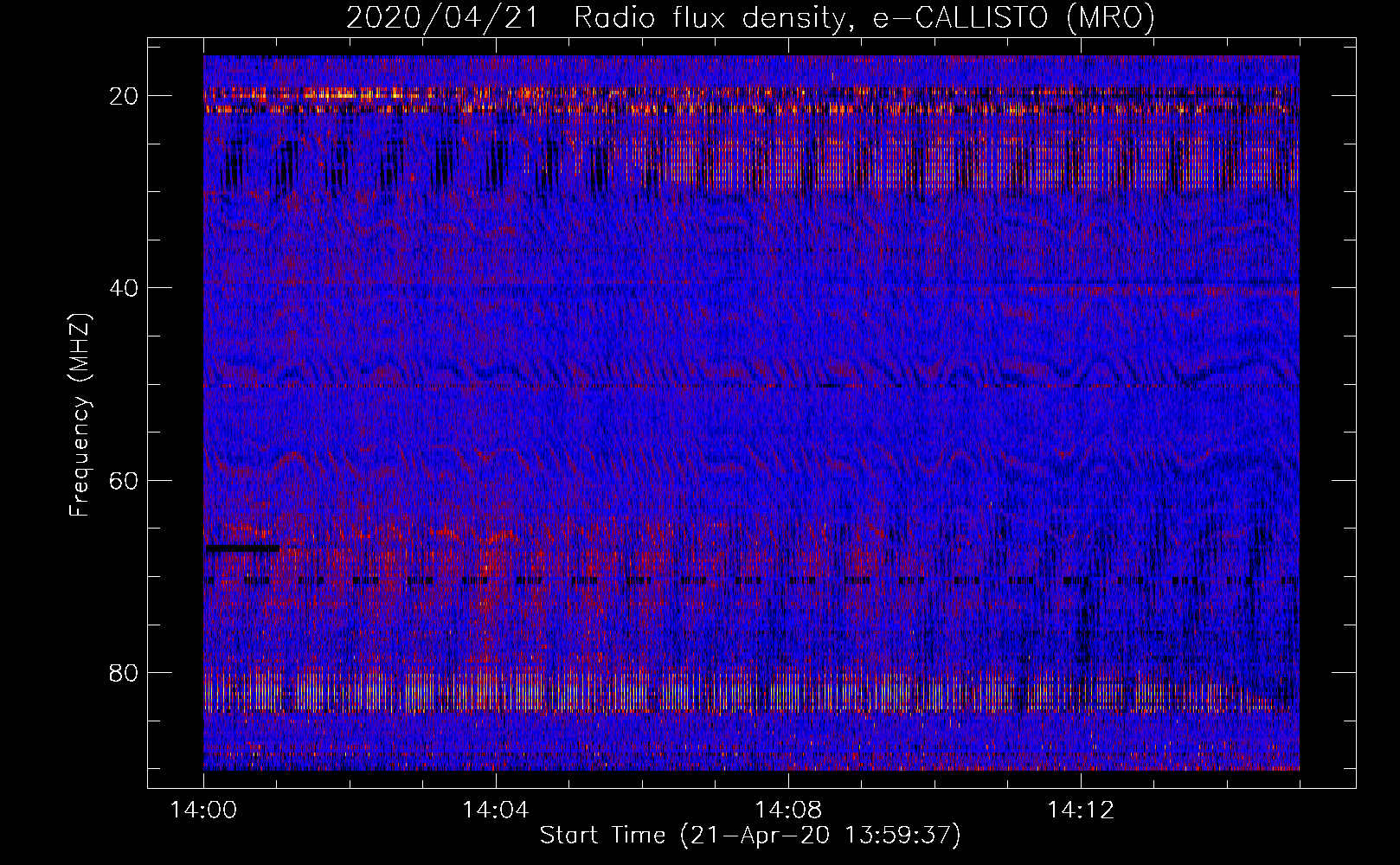Click the 40 MHz frequency tick label
This screenshot has height=865, width=1400.
(125, 288)
